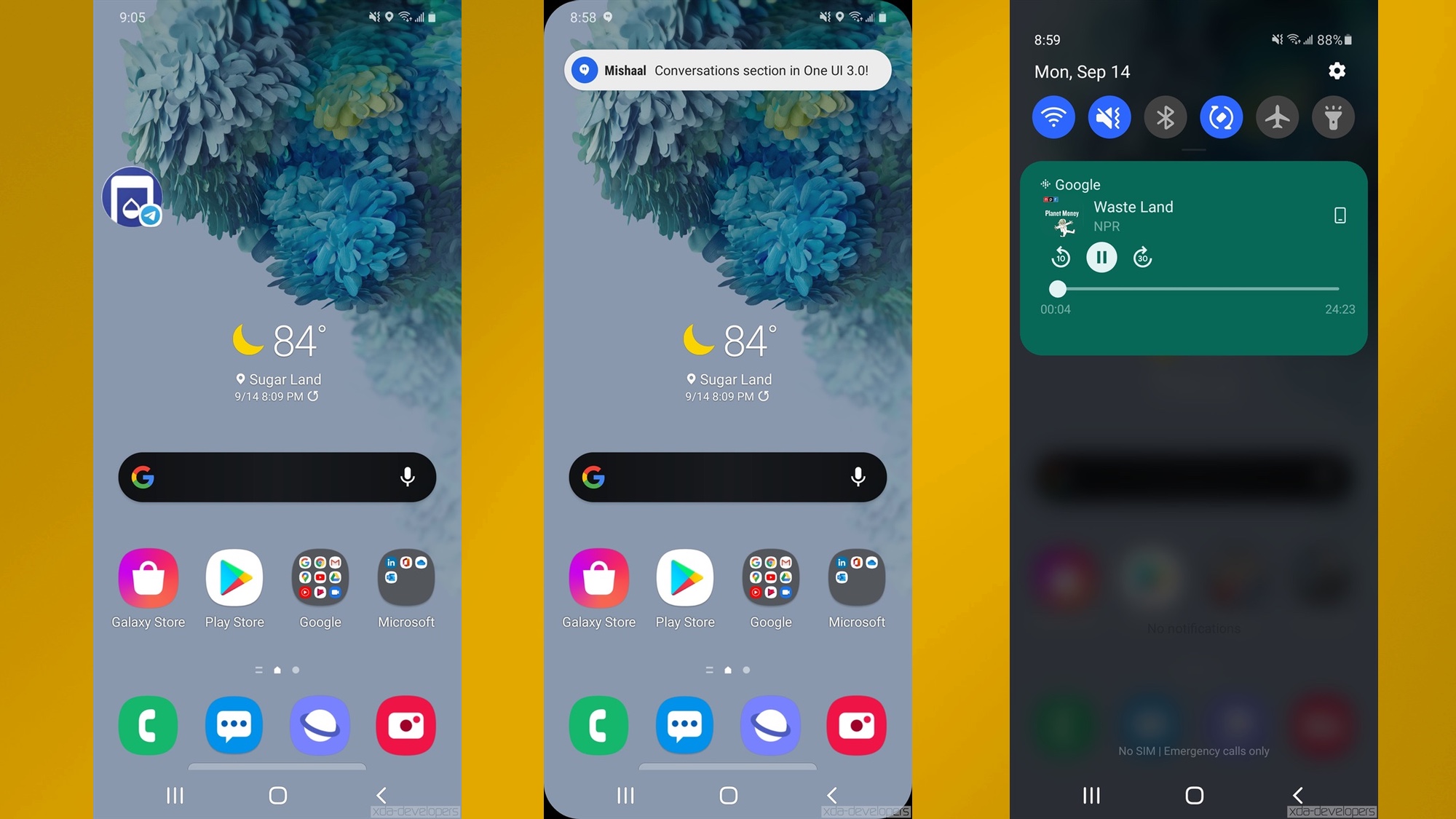Open the screen recorder app
1456x819 pixels.
coord(406,724)
